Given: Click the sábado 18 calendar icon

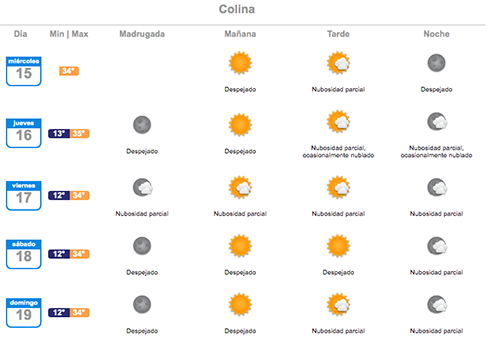Looking at the screenshot, I should click(24, 254).
